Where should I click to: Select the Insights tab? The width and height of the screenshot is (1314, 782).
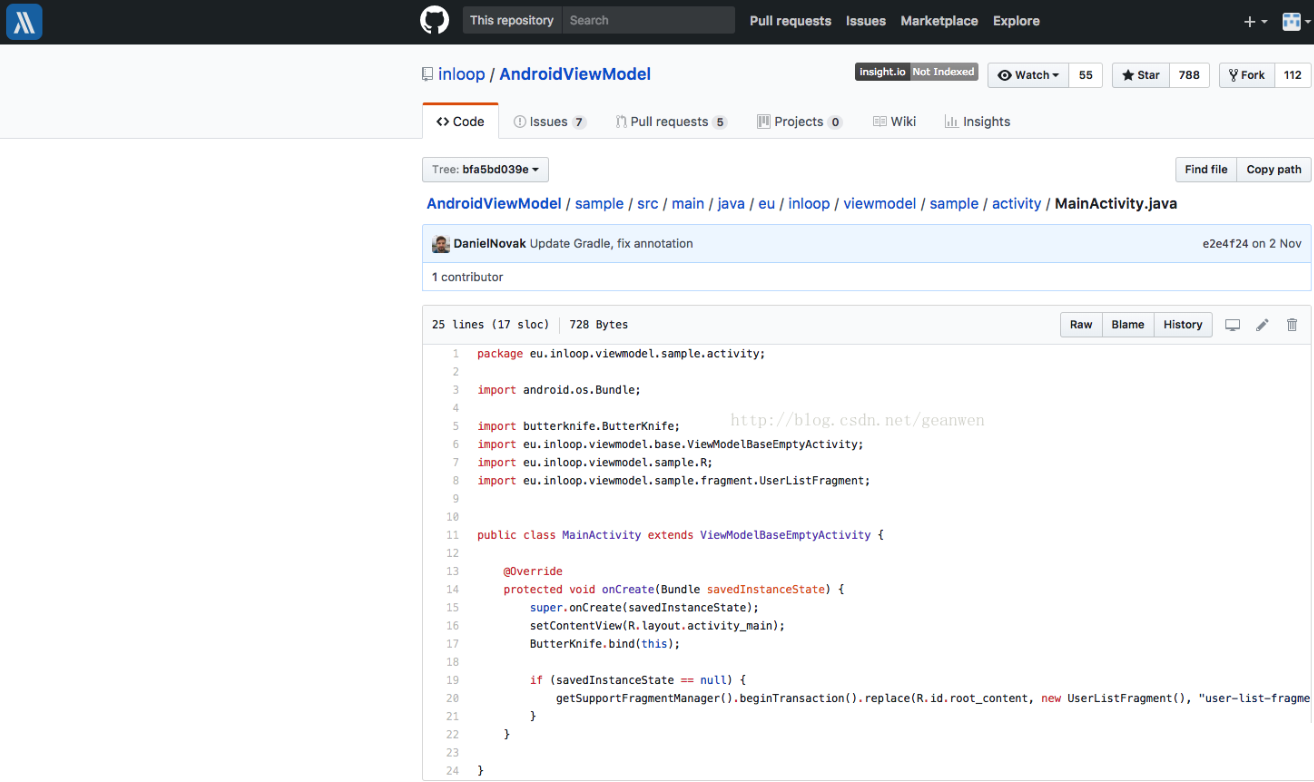(977, 121)
